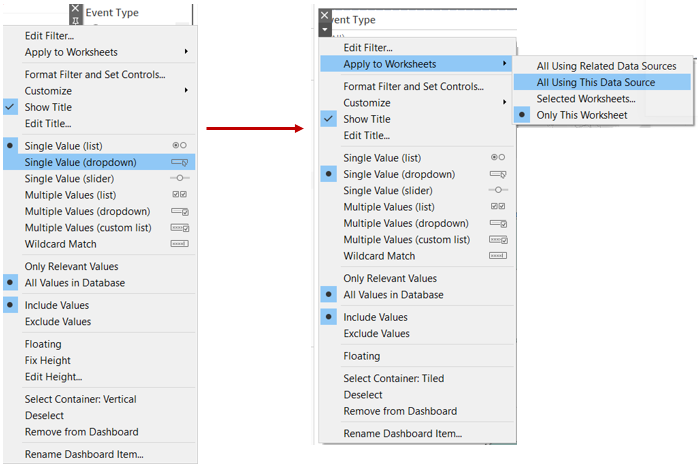The width and height of the screenshot is (698, 470).
Task: Choose Select Container: Tiled
Action: coord(393,379)
